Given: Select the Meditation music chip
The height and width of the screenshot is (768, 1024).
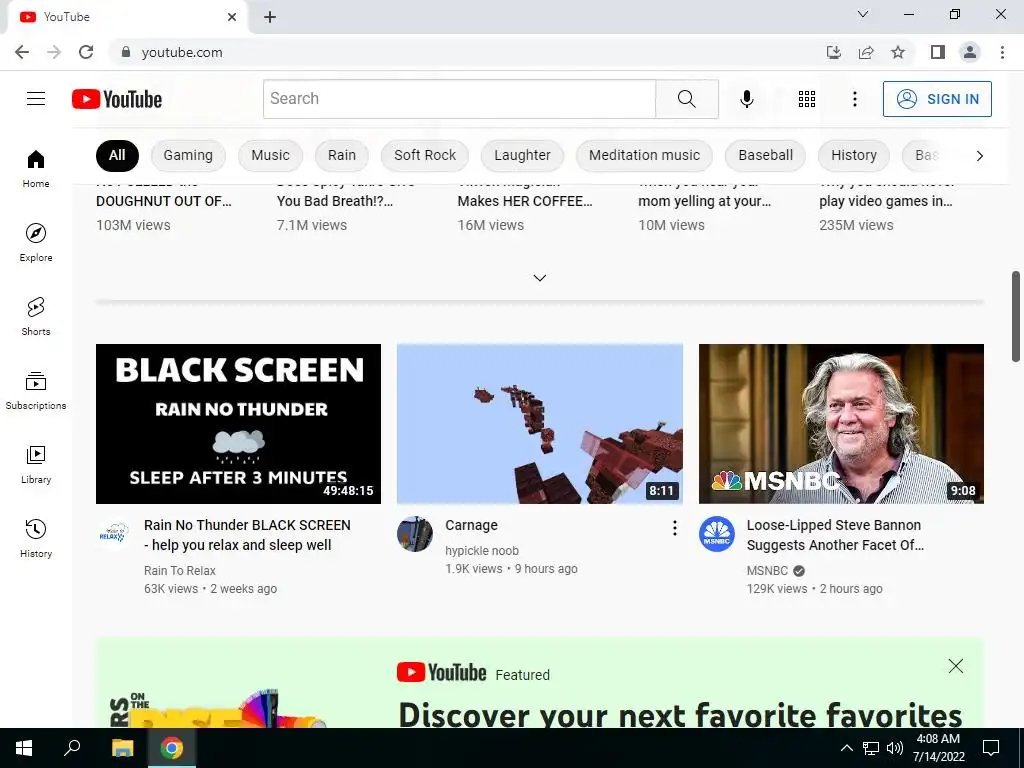Looking at the screenshot, I should (645, 155).
